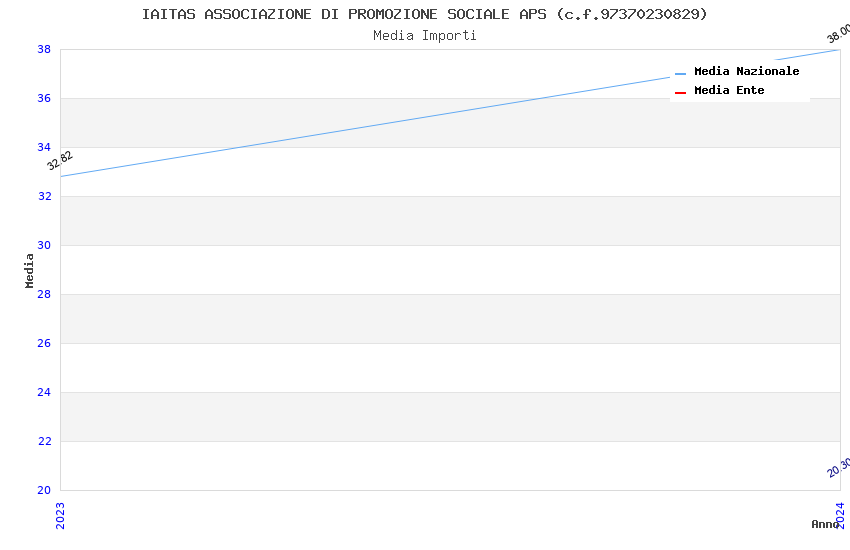The image size is (850, 550).
Task: Click the vertical Media y-axis title
Action: tap(30, 270)
